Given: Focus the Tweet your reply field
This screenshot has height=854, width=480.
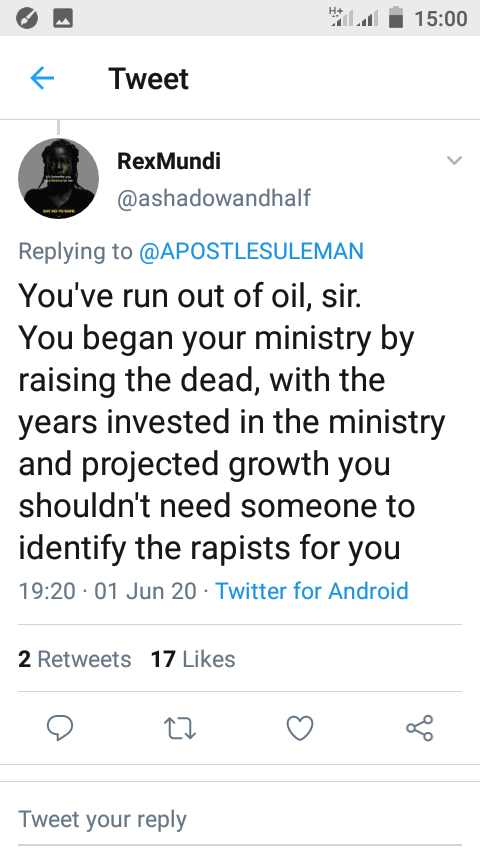Looking at the screenshot, I should pyautogui.click(x=240, y=820).
